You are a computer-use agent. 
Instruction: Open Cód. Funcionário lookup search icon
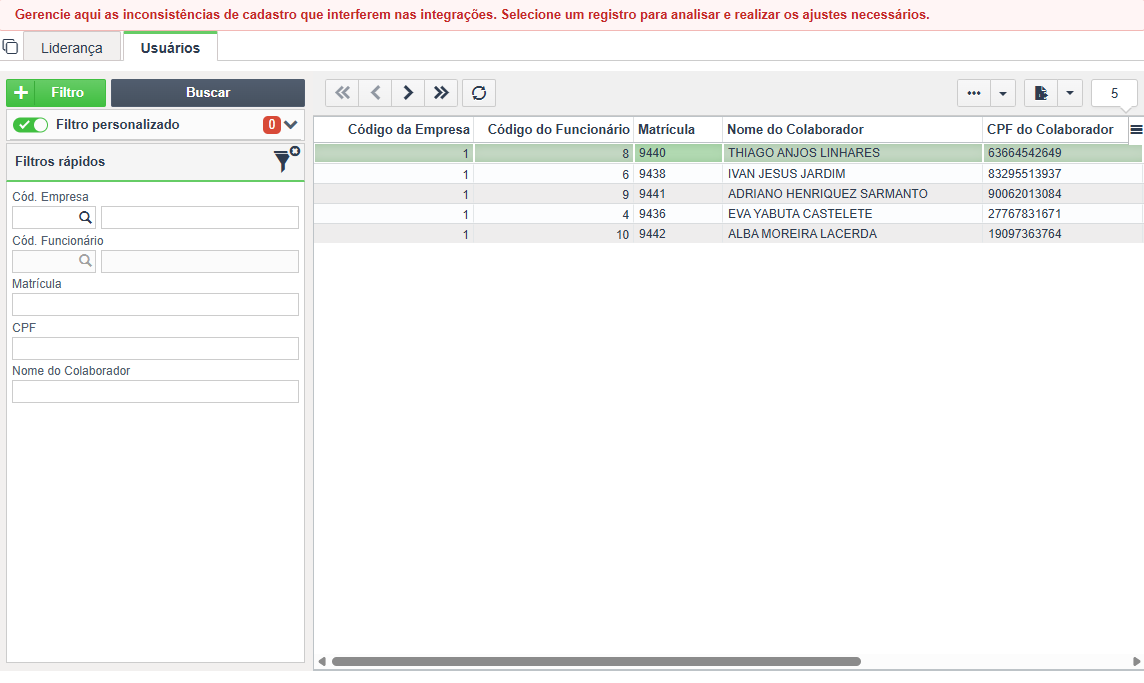pos(85,261)
